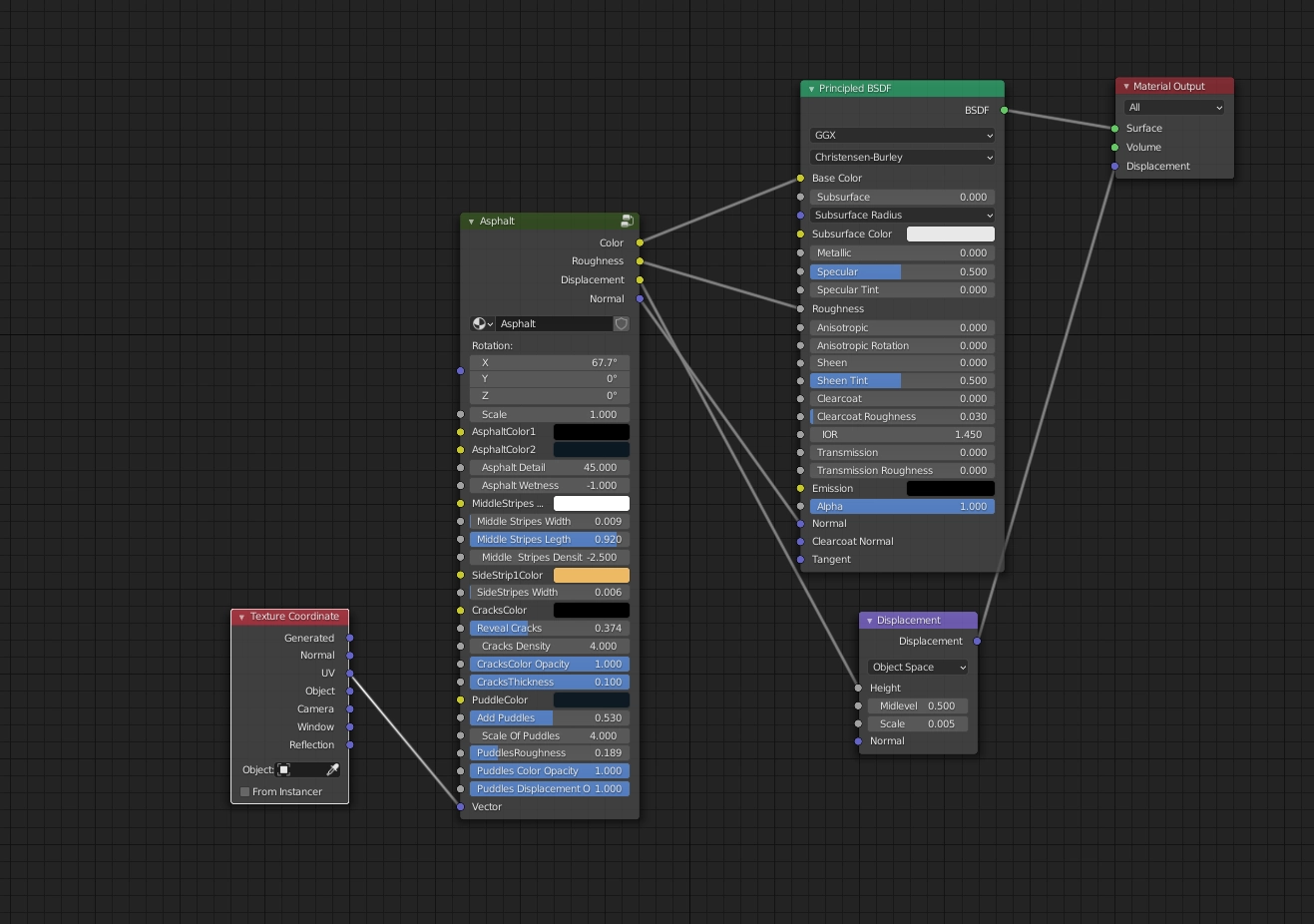Open the Object Space dropdown in Displacement node
Screen dimensions: 1314x924
(918, 668)
